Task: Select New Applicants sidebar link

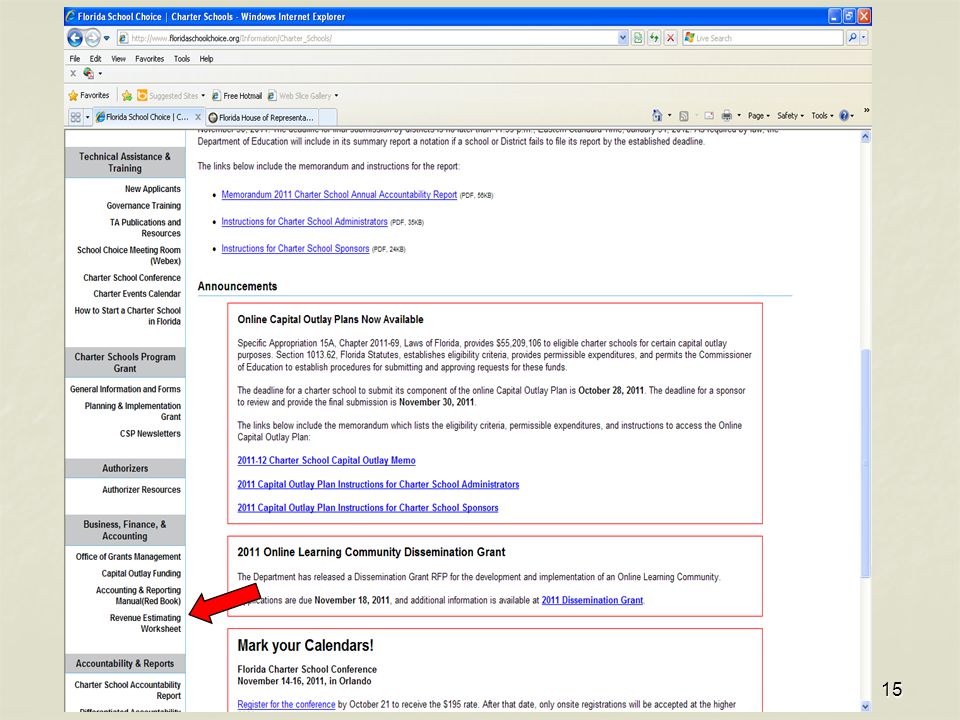Action: [152, 189]
